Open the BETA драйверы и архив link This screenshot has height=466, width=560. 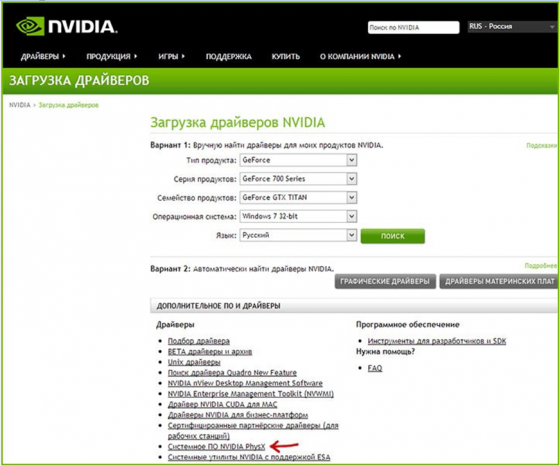tap(210, 352)
